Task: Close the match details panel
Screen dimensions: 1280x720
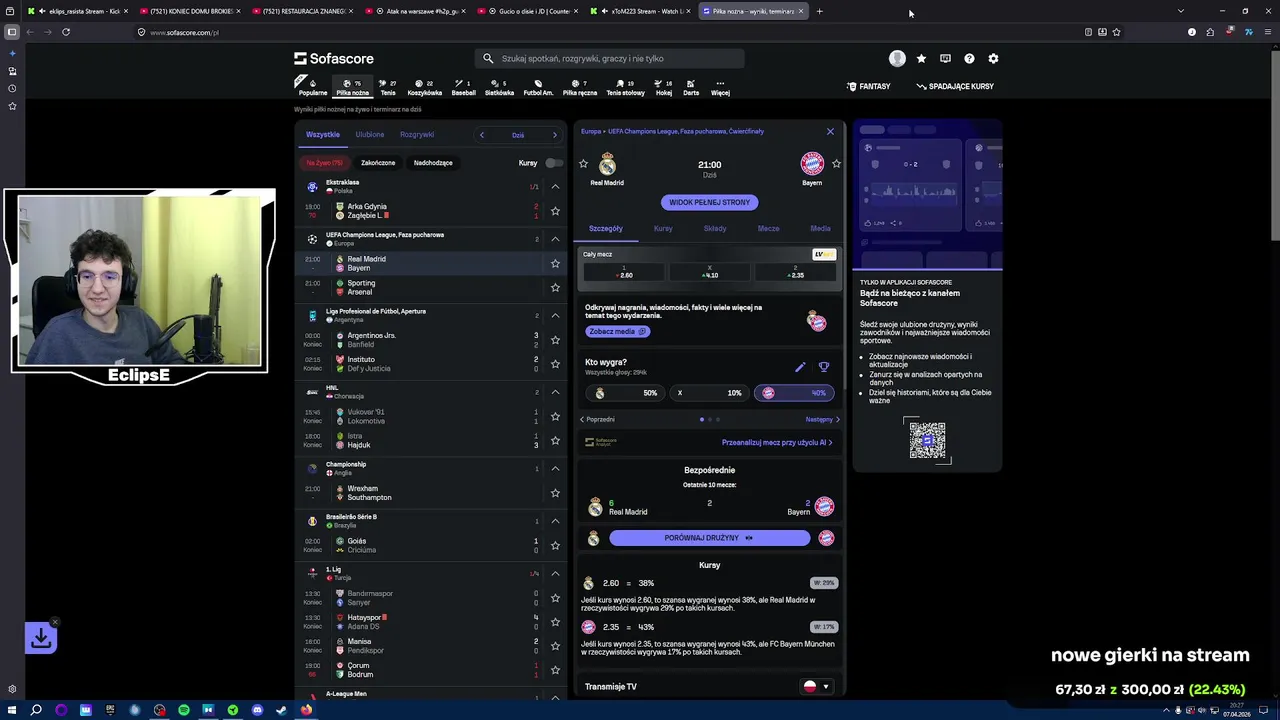Action: pos(830,131)
